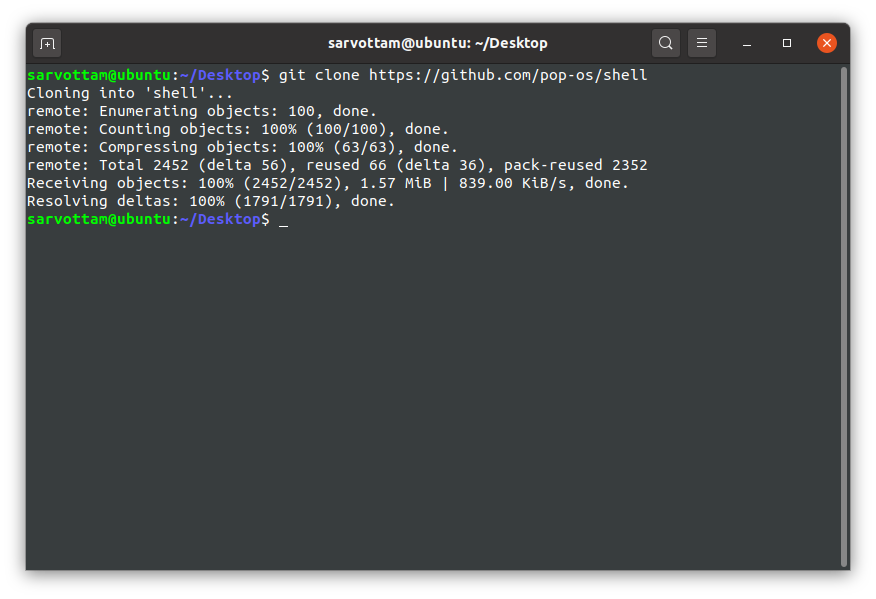This screenshot has height=599, width=876.
Task: Click the last prompt line with the cursor
Action: coord(158,219)
